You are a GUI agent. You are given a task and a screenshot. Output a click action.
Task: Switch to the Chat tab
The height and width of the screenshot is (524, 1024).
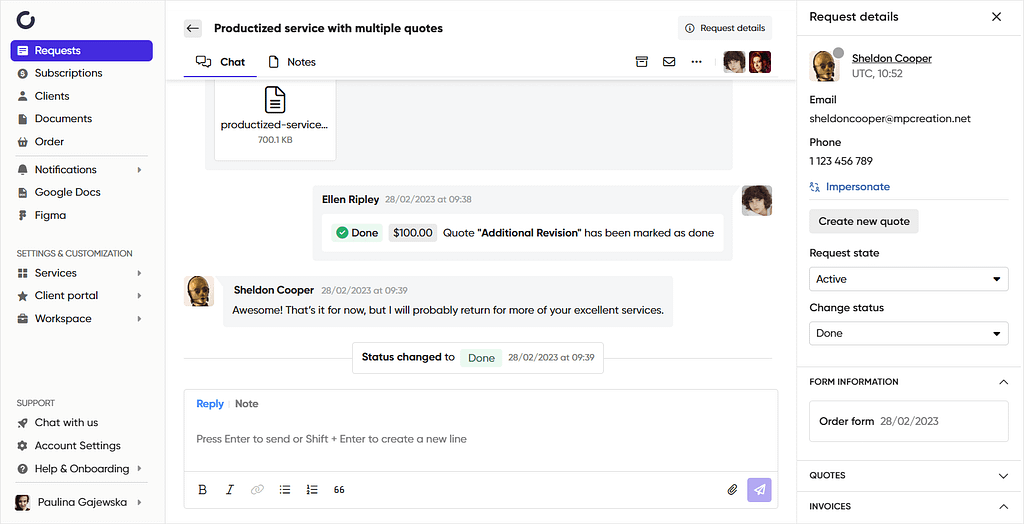point(221,62)
